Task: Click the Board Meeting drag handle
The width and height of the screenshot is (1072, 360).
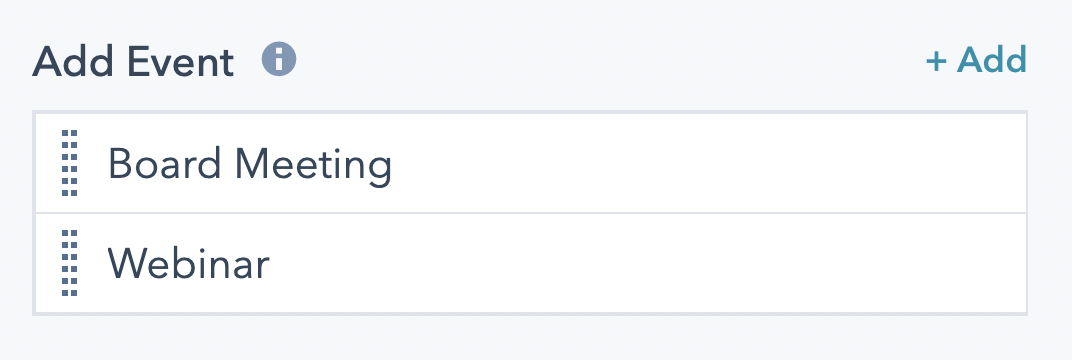Action: point(70,163)
